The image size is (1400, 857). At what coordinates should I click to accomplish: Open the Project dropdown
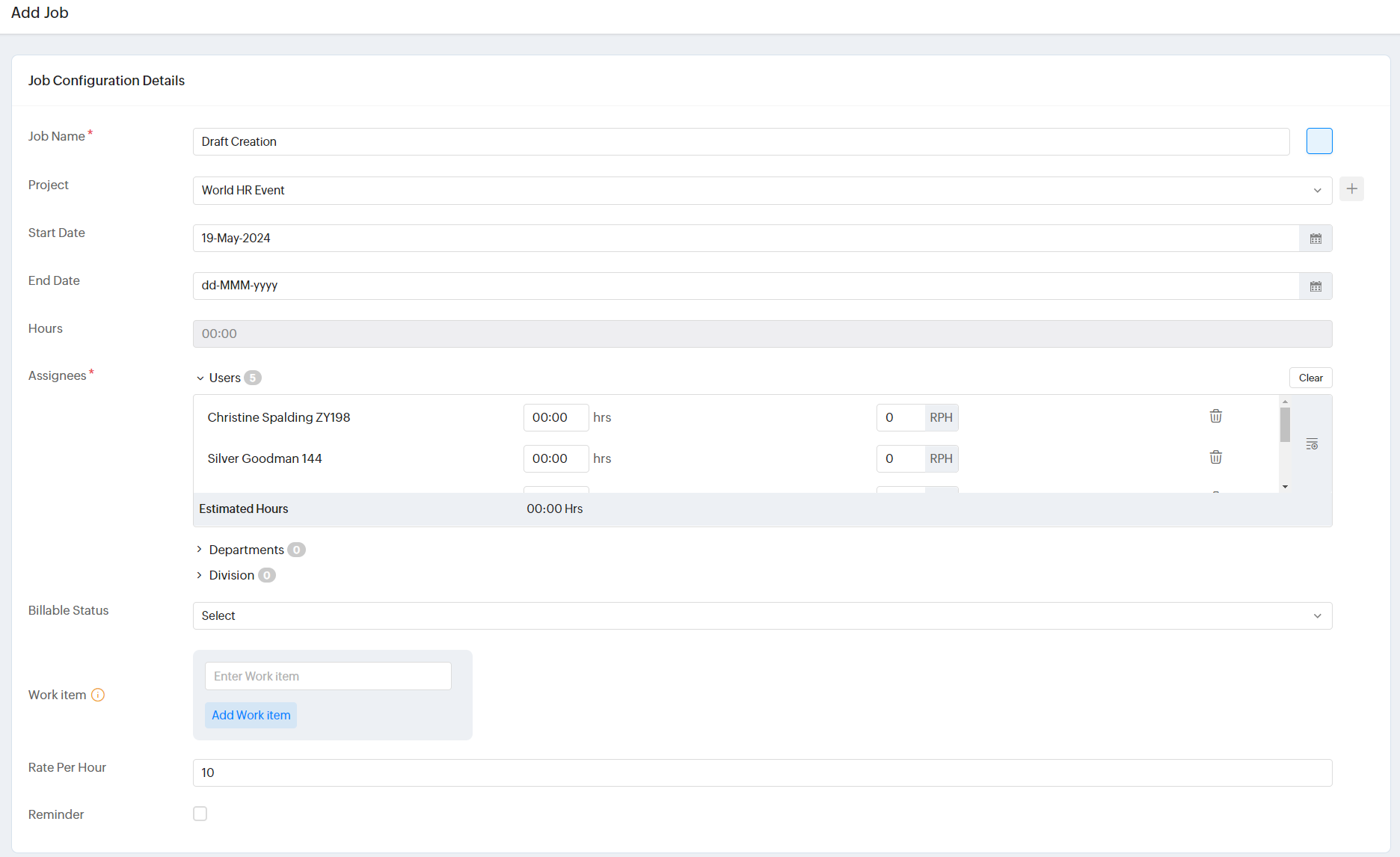point(762,191)
